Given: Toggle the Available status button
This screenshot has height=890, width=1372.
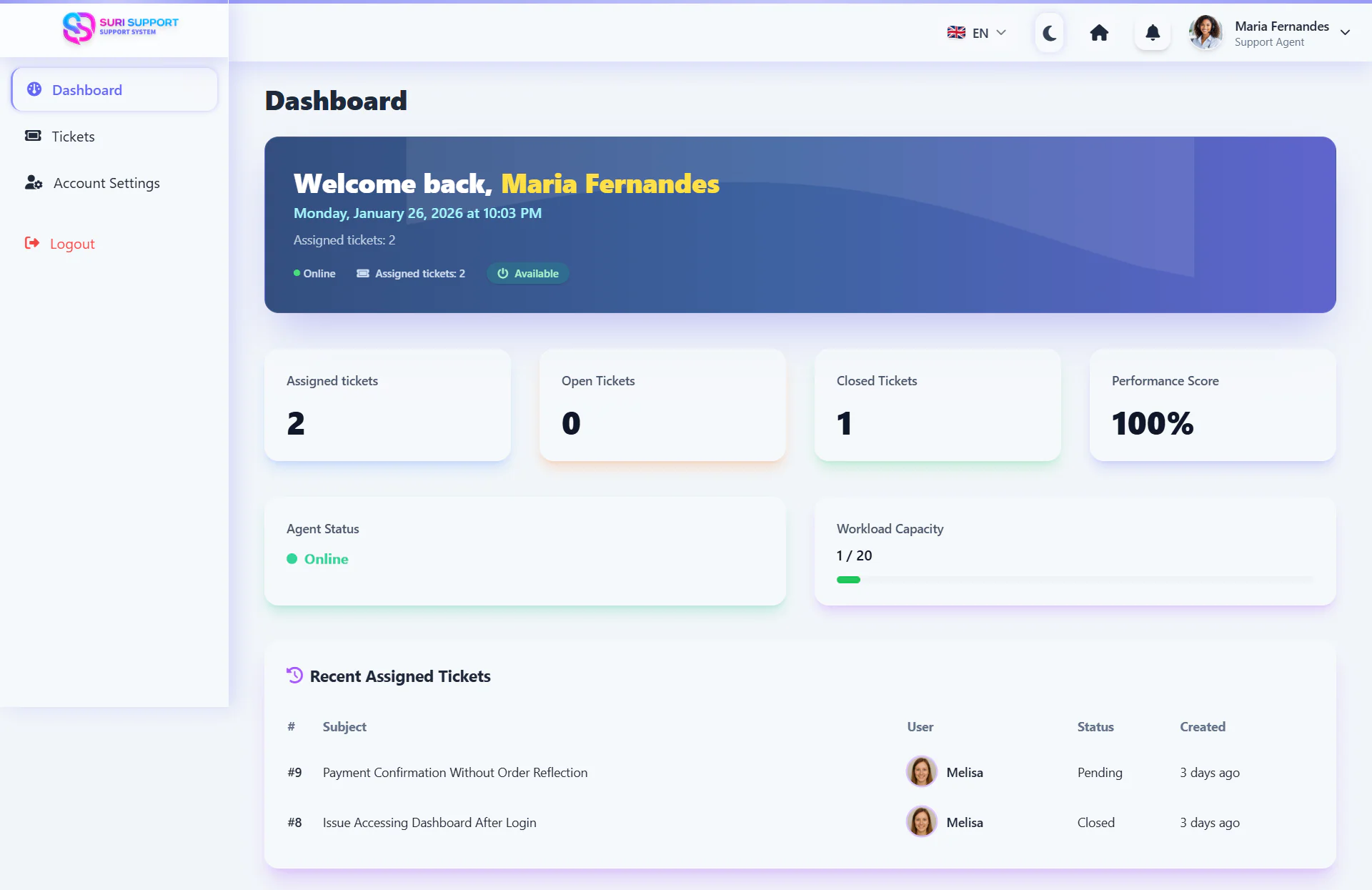Looking at the screenshot, I should click(528, 273).
